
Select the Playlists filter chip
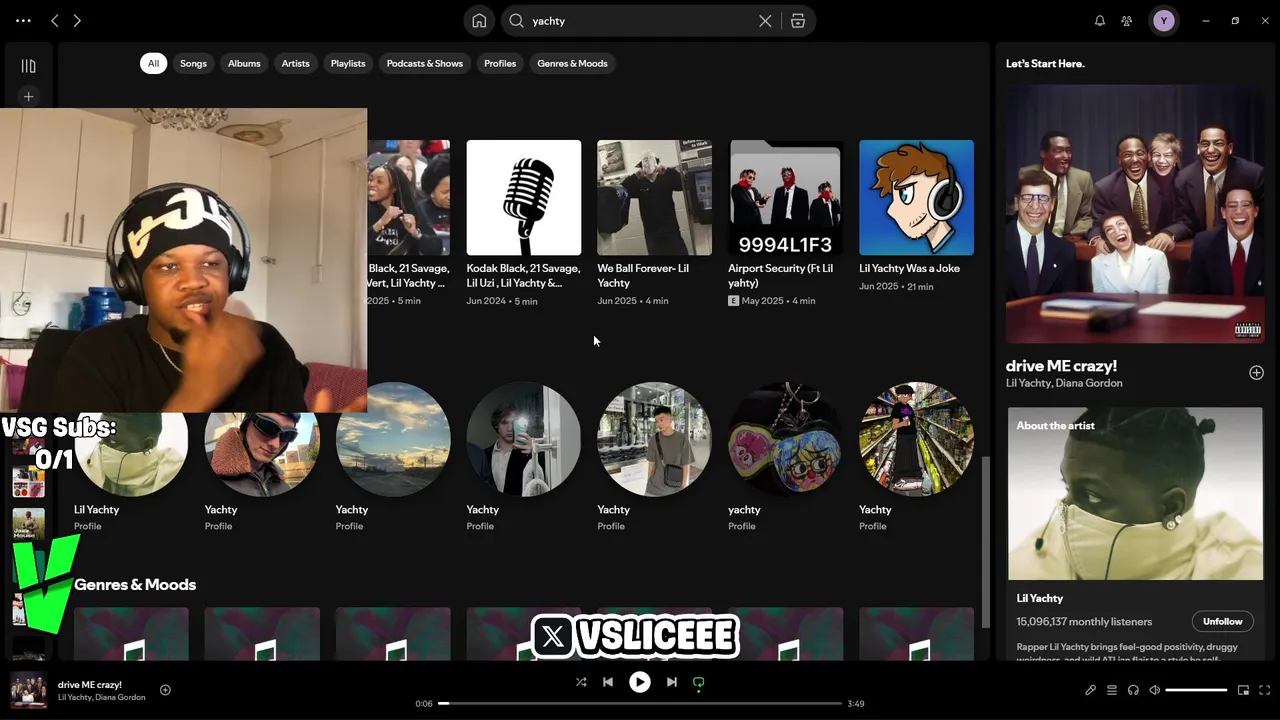[348, 63]
